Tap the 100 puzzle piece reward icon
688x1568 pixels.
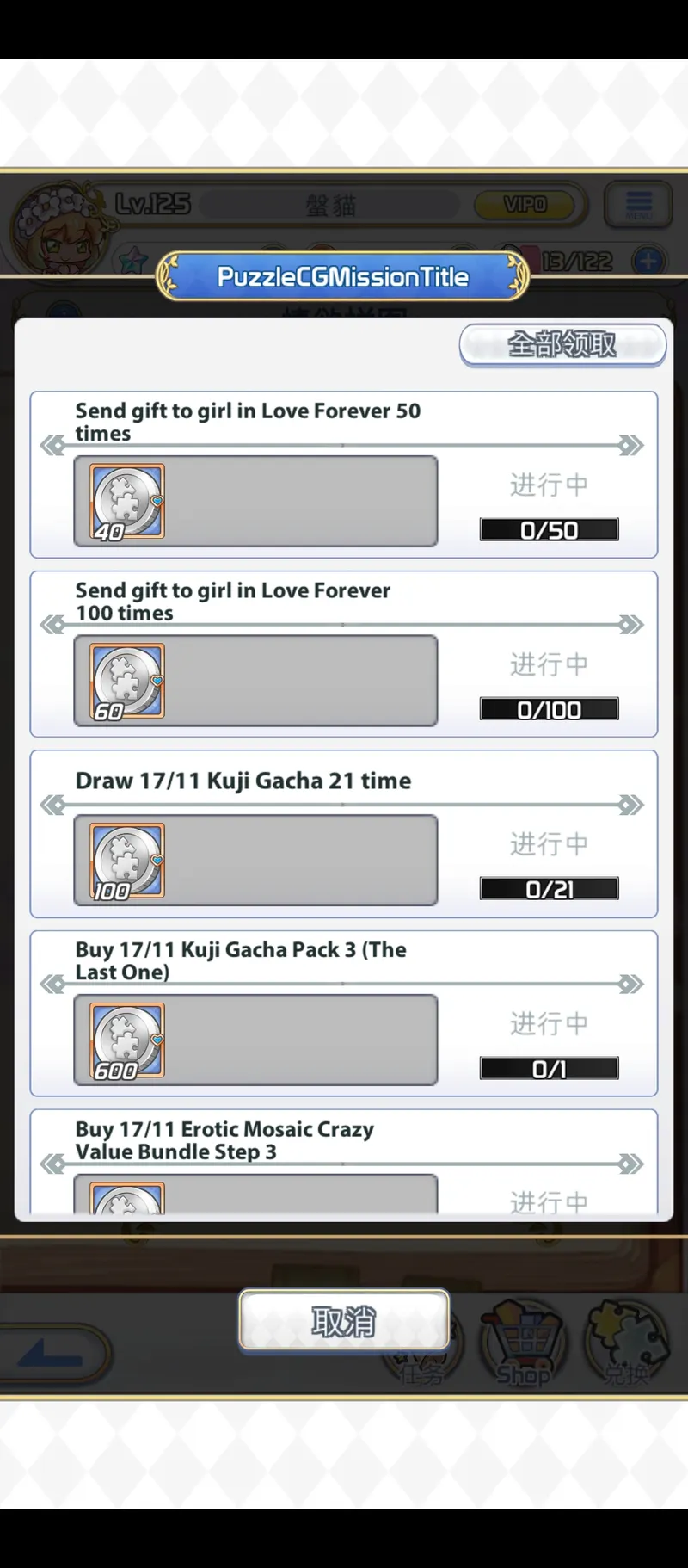click(x=127, y=861)
